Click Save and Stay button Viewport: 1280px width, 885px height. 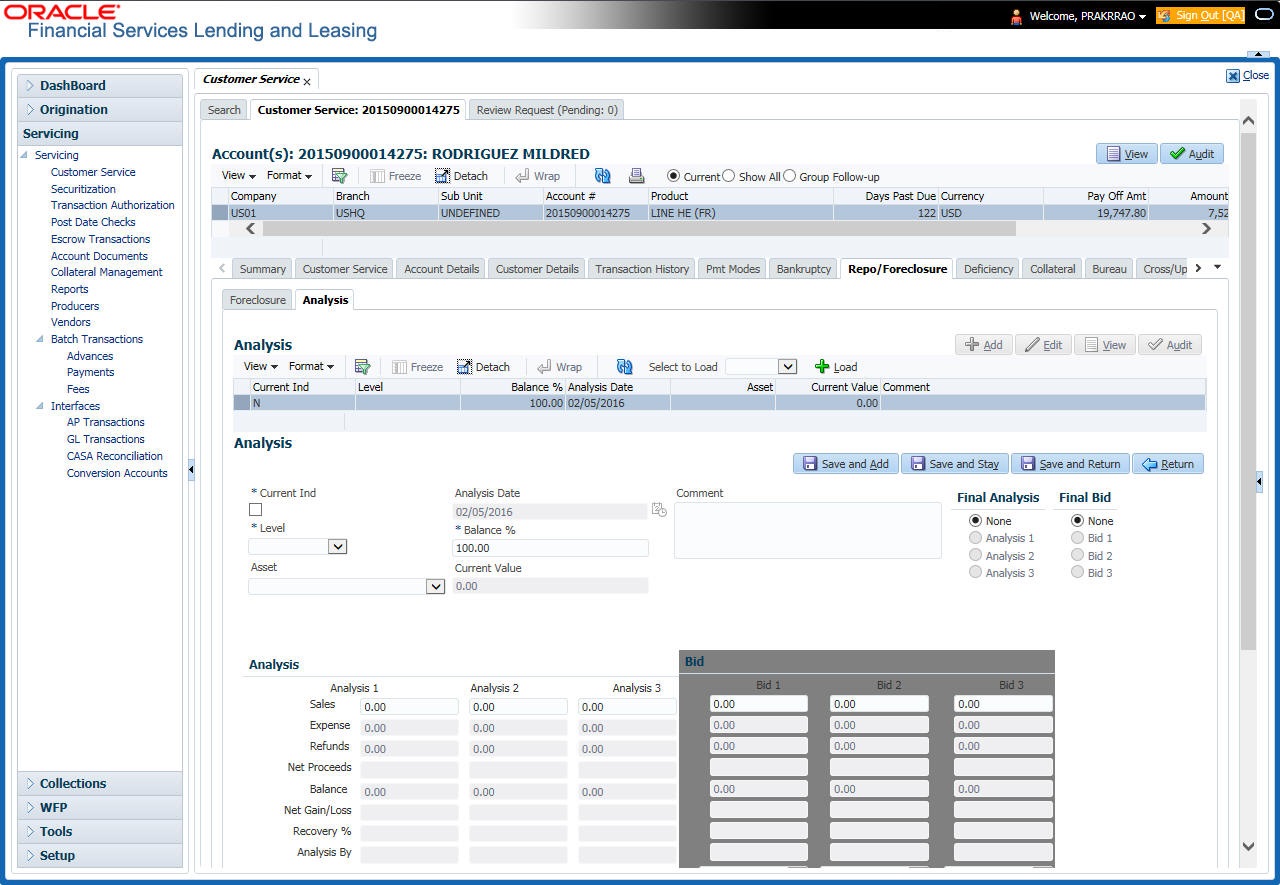tap(954, 464)
